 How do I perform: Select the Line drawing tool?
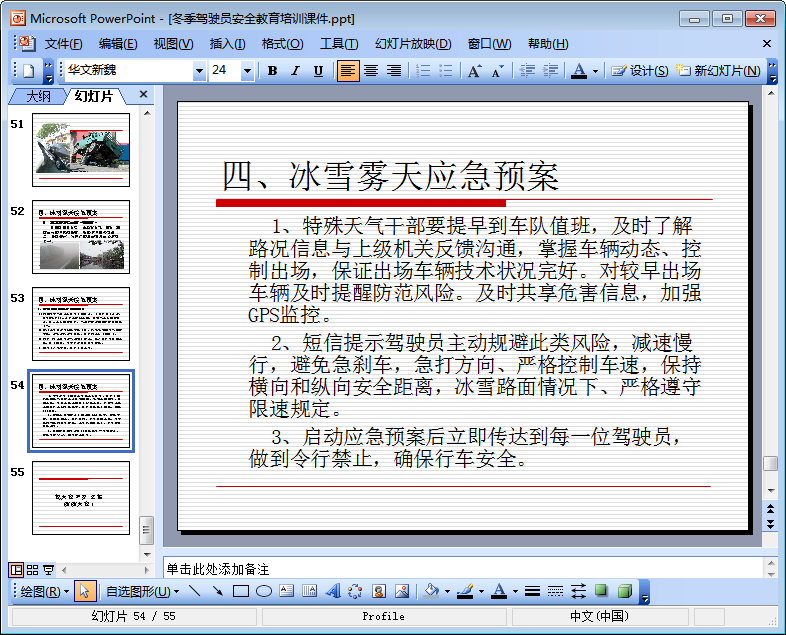click(194, 591)
